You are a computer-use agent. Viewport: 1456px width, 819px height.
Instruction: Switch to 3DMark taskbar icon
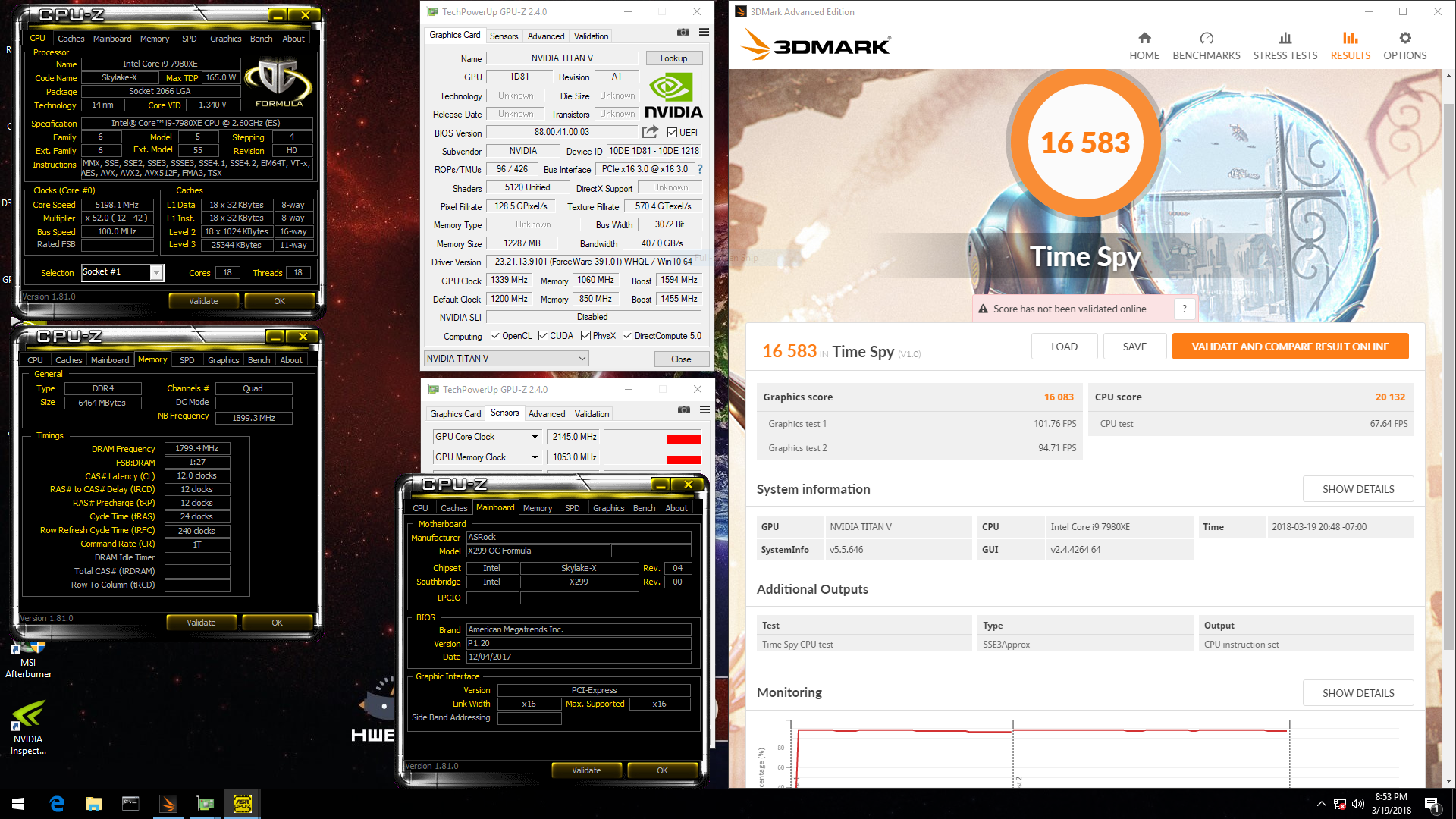(x=168, y=804)
